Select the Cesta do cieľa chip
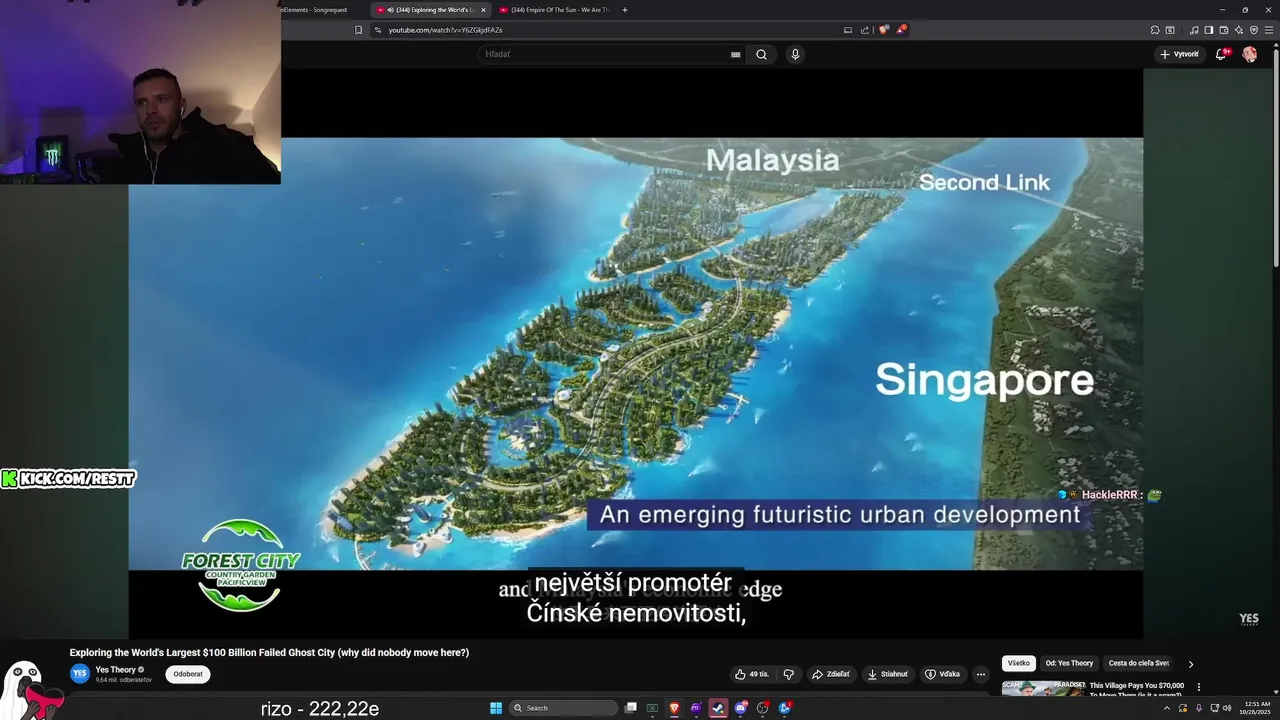The height and width of the screenshot is (720, 1280). pos(1138,663)
